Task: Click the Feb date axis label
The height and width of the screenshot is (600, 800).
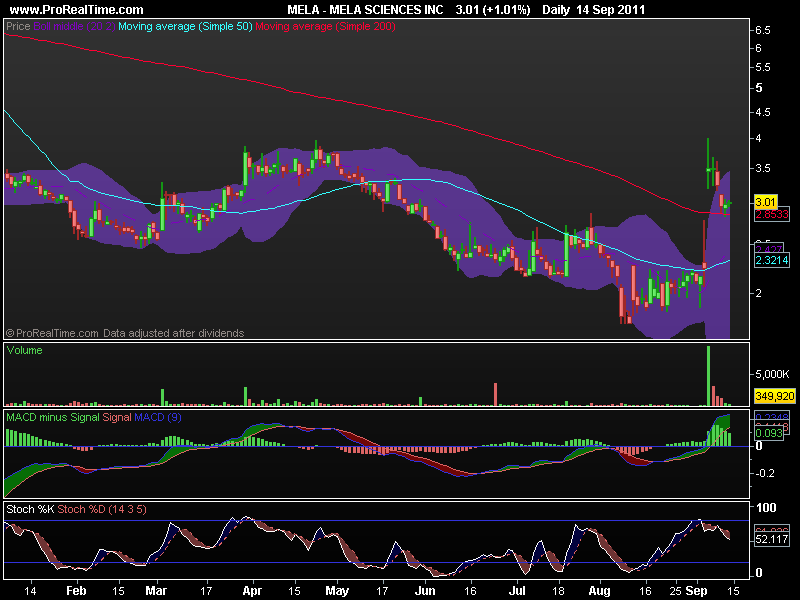Action: tap(77, 591)
